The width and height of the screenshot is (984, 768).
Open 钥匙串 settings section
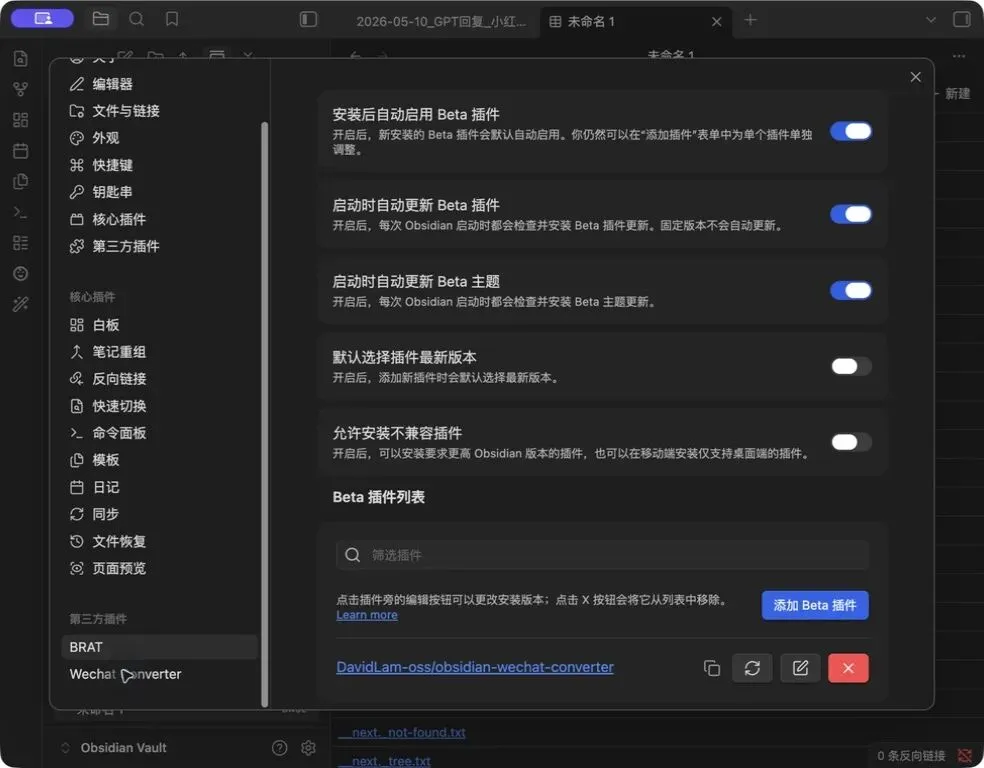click(x=101, y=192)
